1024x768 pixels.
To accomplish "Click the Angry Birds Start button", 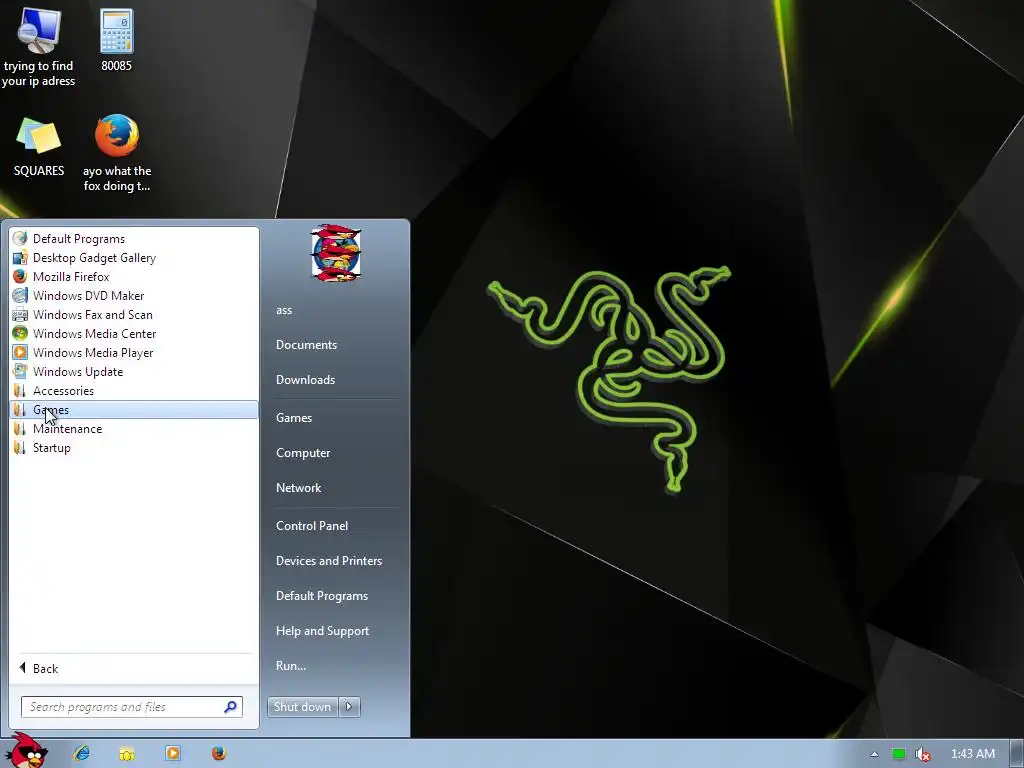I will coord(26,751).
